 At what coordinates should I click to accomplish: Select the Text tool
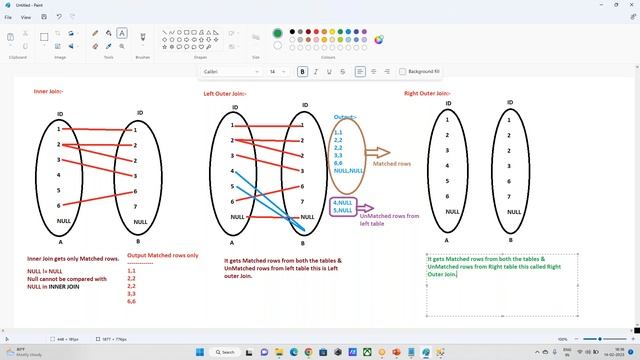122,33
